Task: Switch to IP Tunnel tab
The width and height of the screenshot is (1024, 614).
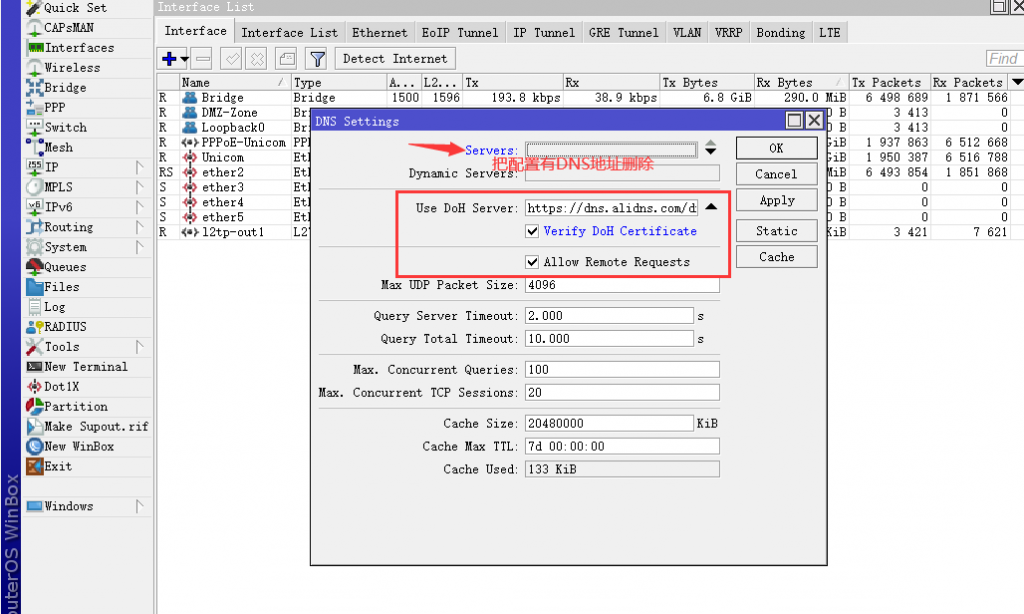Action: [x=543, y=33]
